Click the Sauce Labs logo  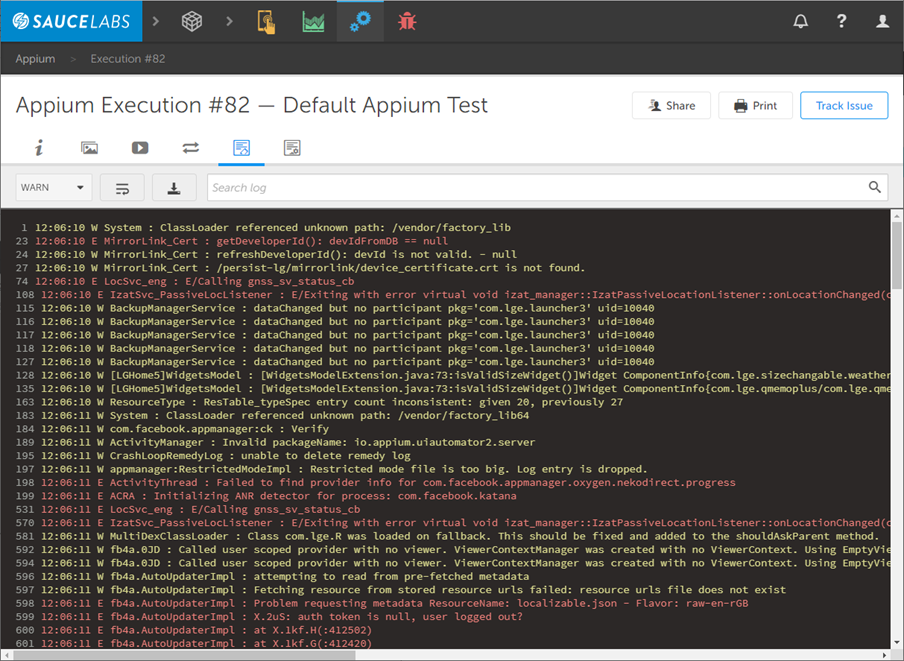click(x=71, y=21)
